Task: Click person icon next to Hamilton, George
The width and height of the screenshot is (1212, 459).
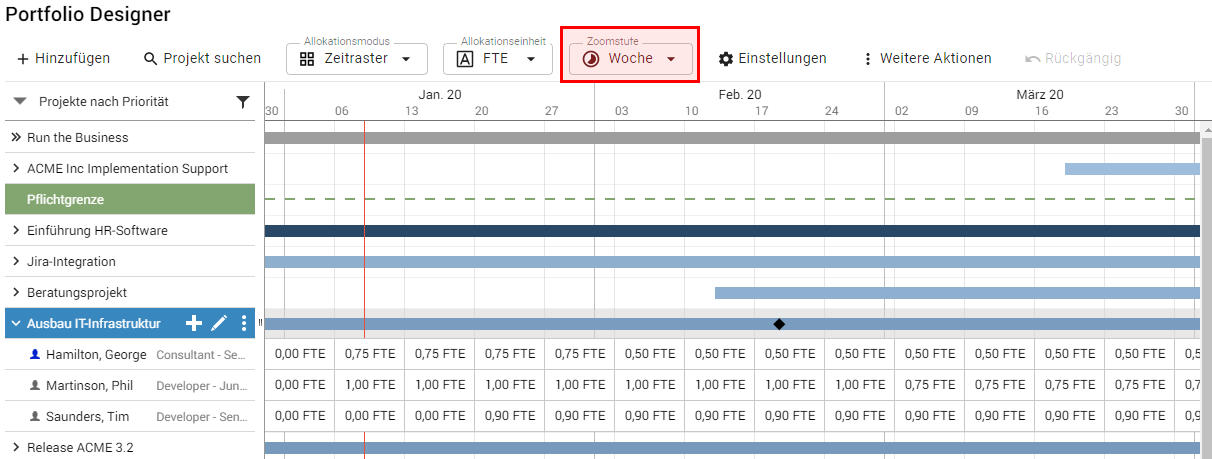Action: click(x=35, y=355)
